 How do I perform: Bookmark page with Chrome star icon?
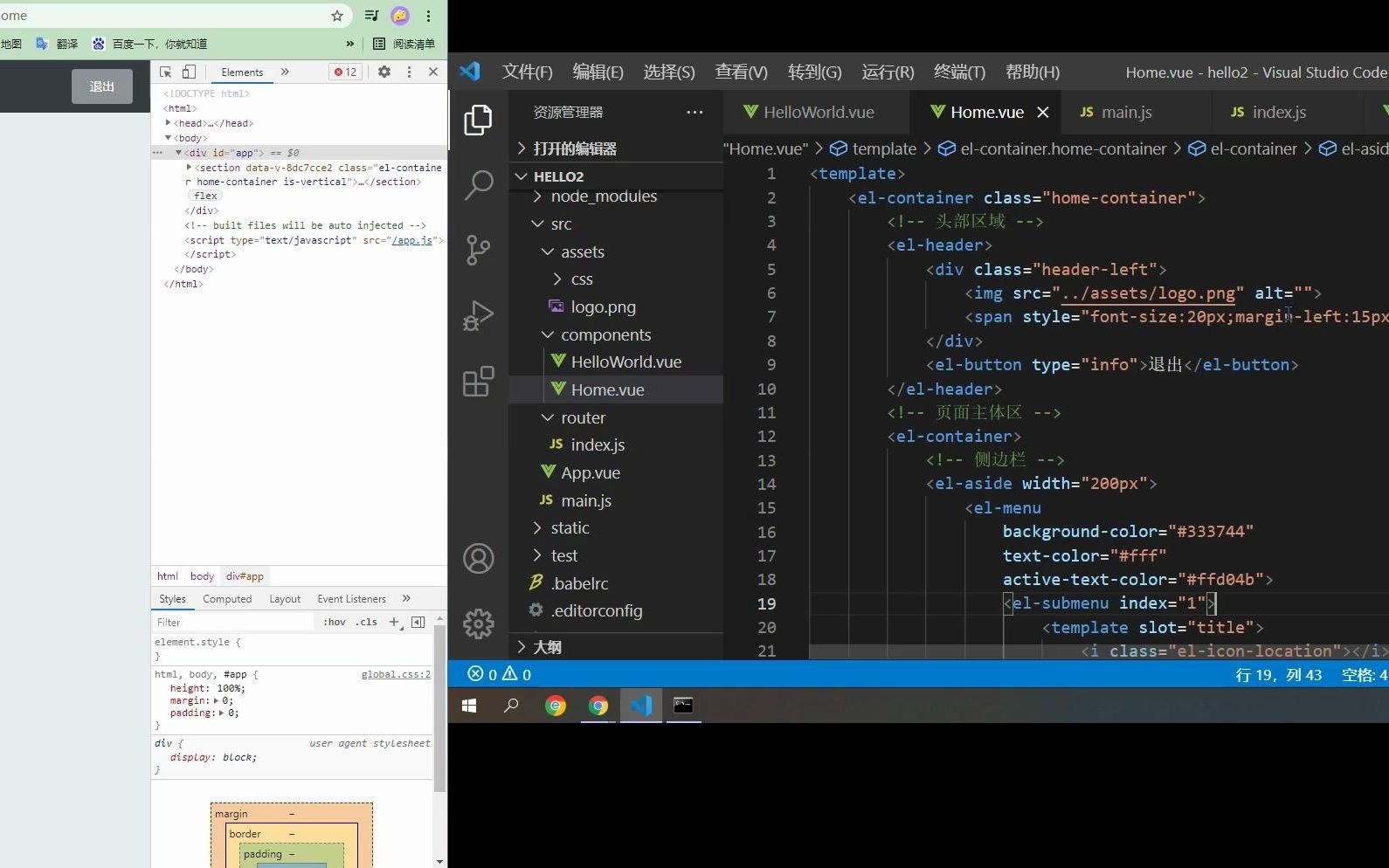(337, 16)
